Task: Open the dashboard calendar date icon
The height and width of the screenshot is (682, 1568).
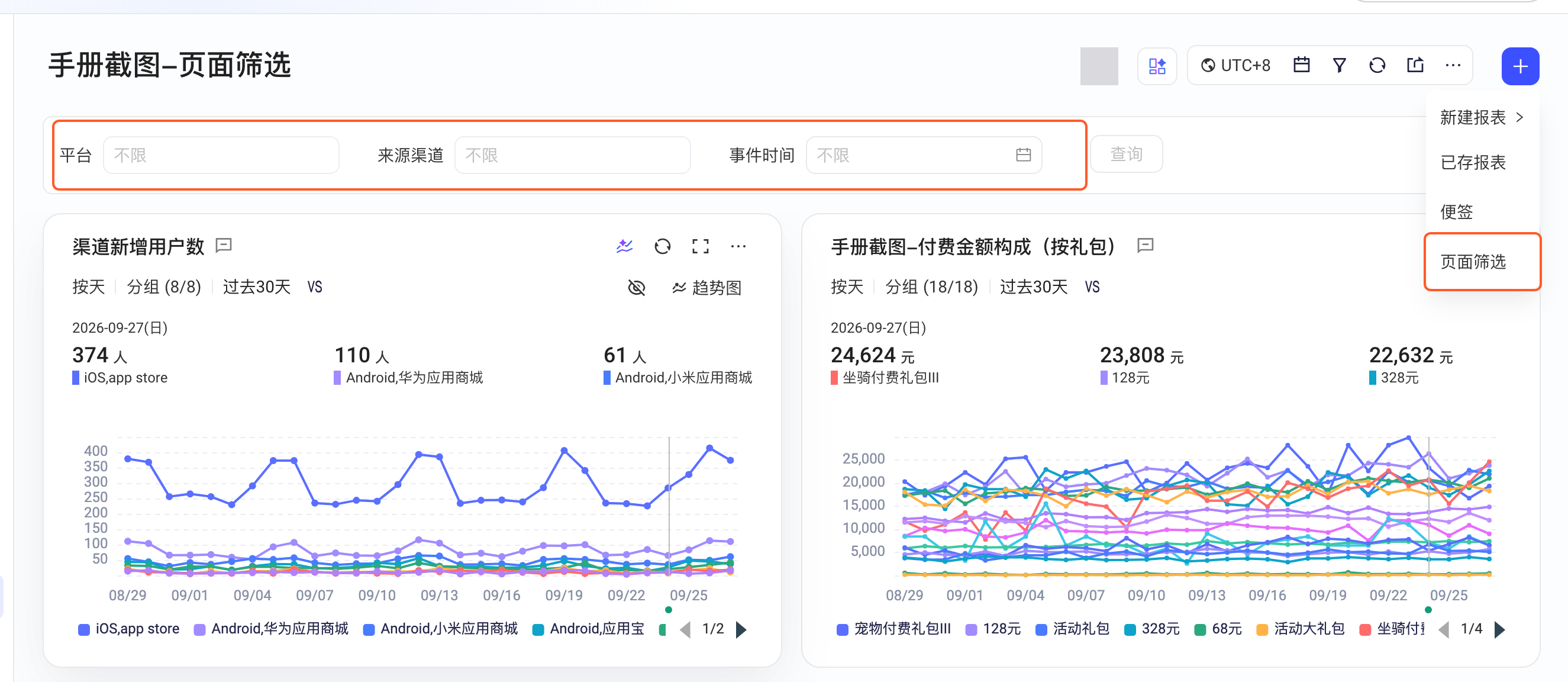Action: tap(1301, 65)
